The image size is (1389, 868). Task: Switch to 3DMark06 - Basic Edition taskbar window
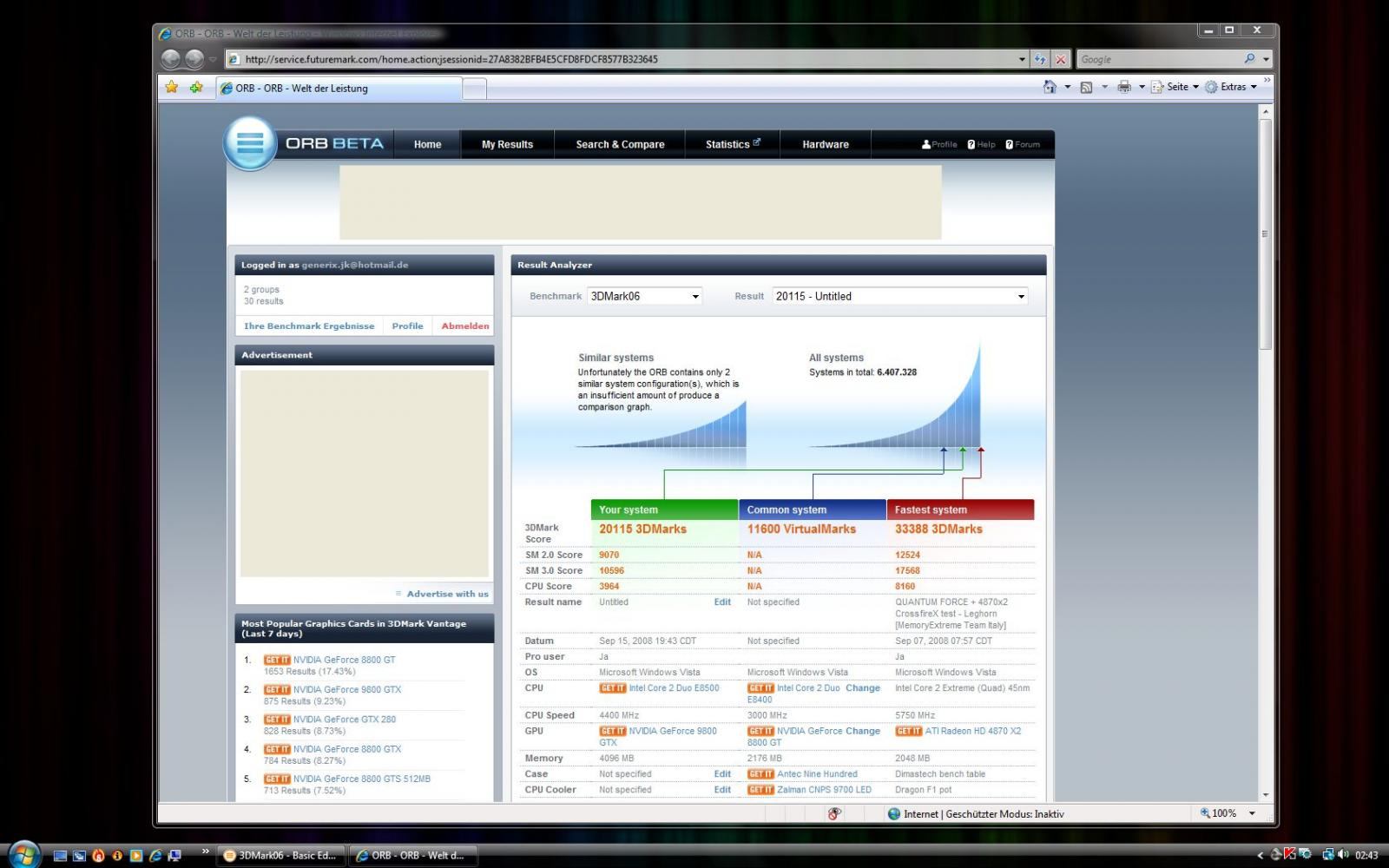[x=280, y=855]
